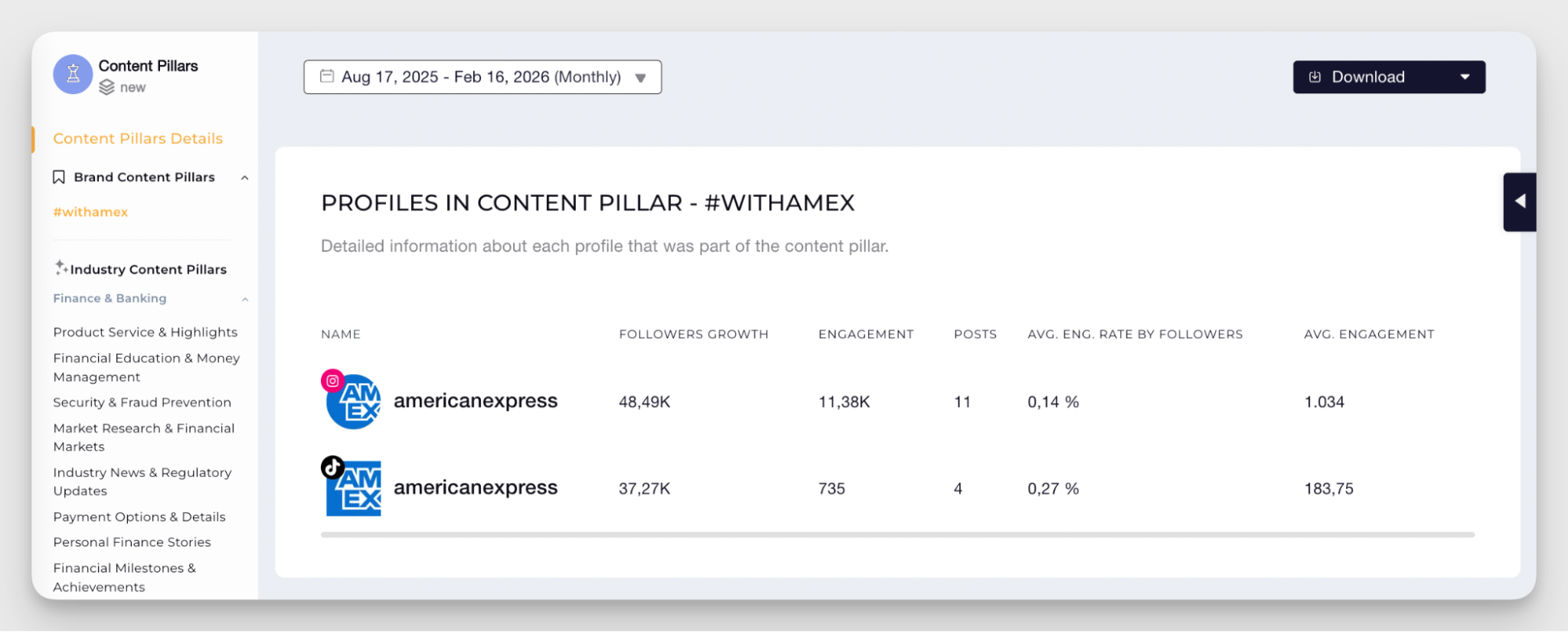Click the bookmark icon beside Brand Content Pillars
The height and width of the screenshot is (632, 1568).
tap(59, 177)
